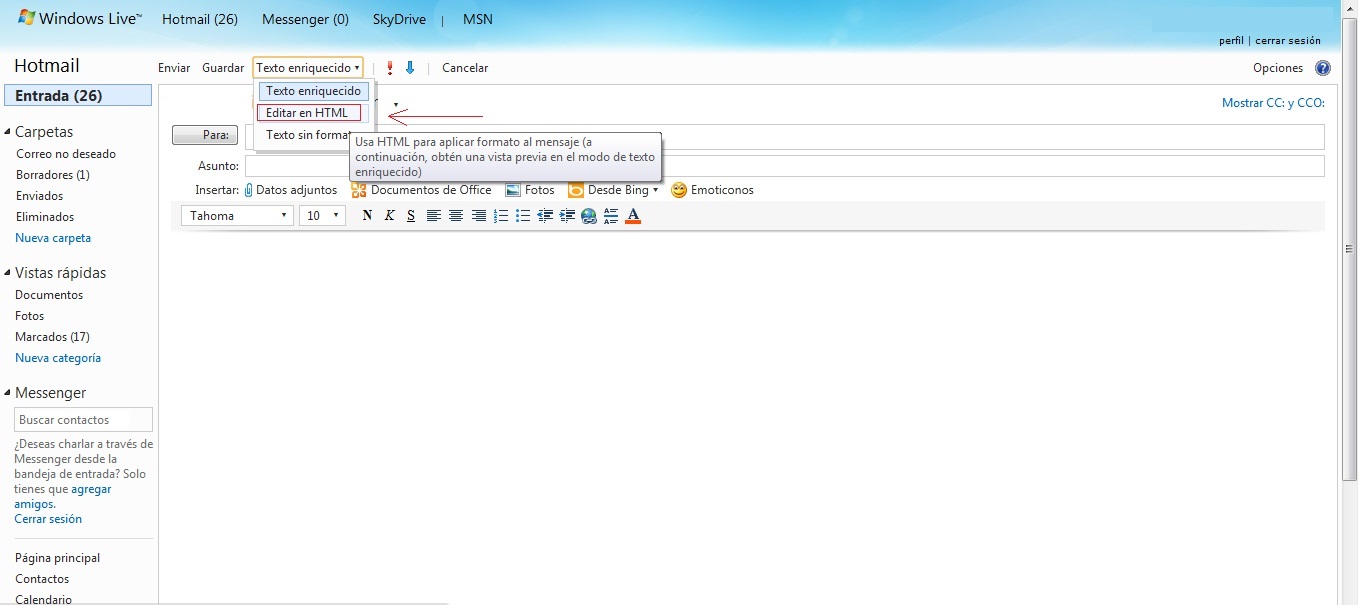1360x605 pixels.
Task: Open Hotmail help with the question mark icon
Action: pos(1323,68)
